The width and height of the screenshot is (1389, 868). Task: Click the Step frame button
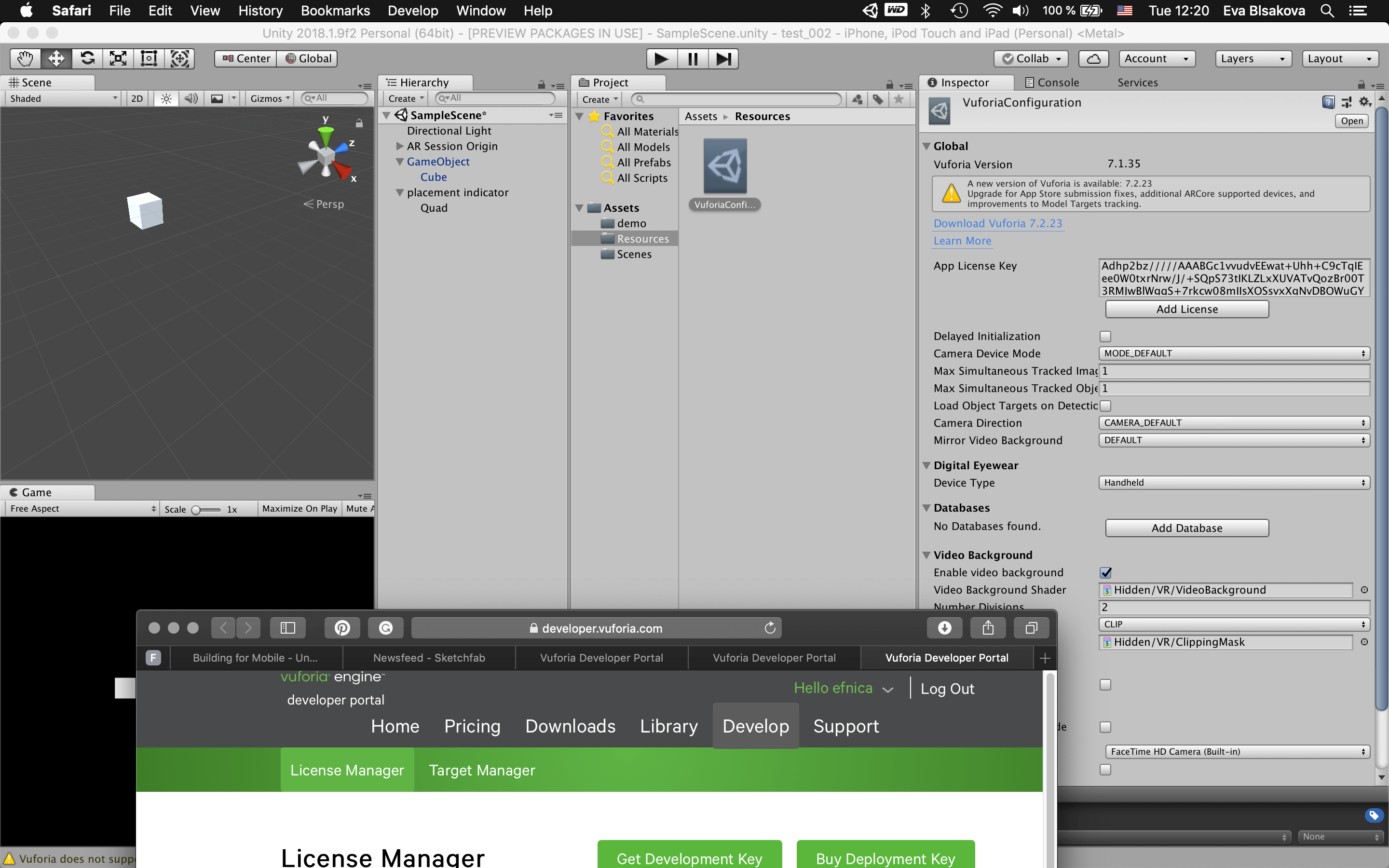coord(723,58)
